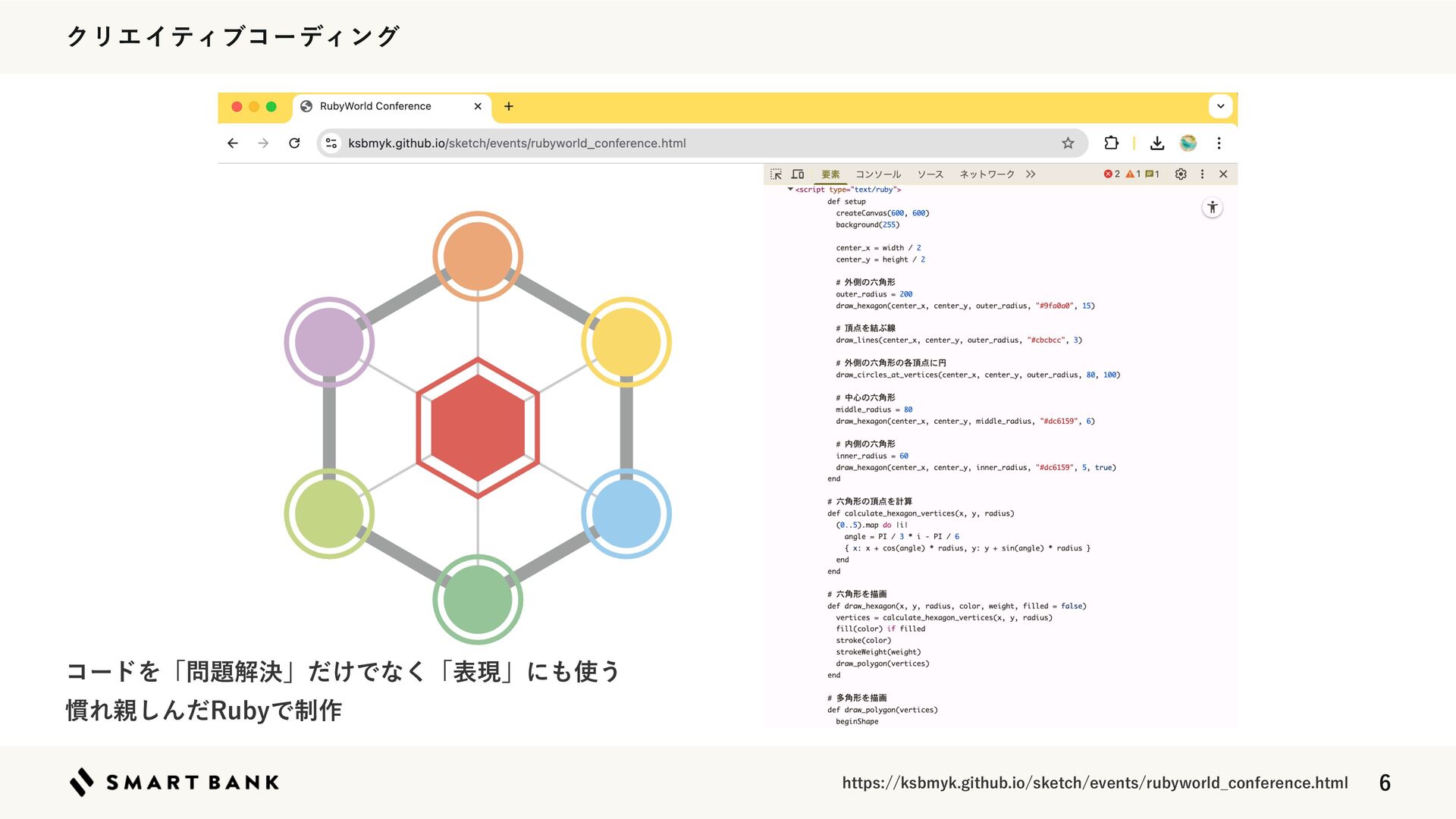Click the profile avatar icon
Image resolution: width=1456 pixels, height=819 pixels.
(1188, 143)
